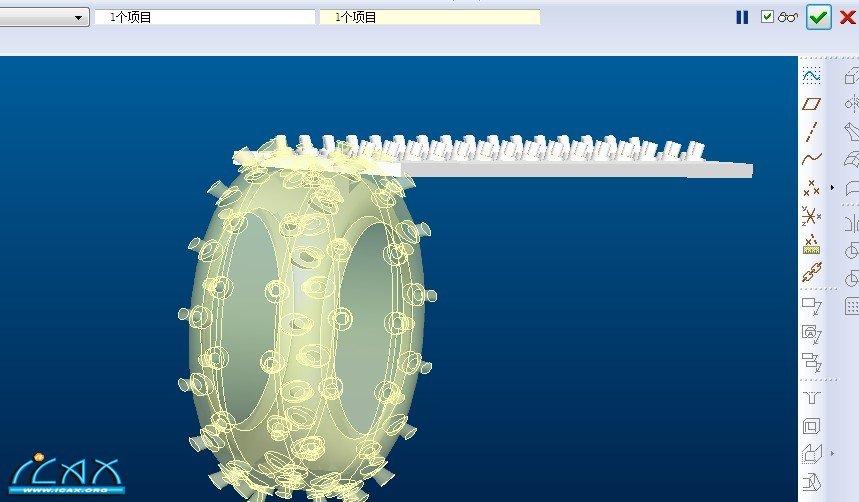Select the Revolve tool
This screenshot has width=859, height=502.
coord(851,104)
